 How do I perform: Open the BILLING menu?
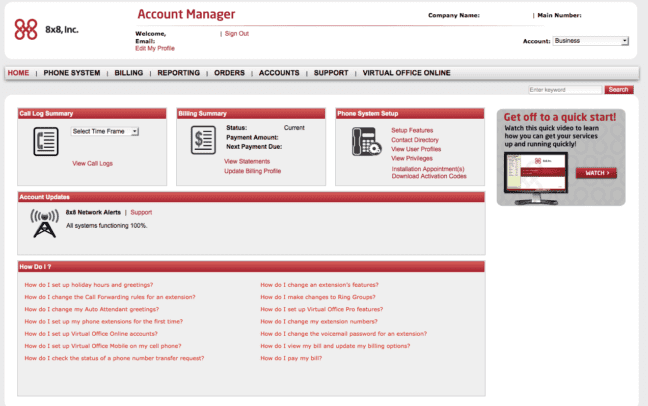[129, 73]
